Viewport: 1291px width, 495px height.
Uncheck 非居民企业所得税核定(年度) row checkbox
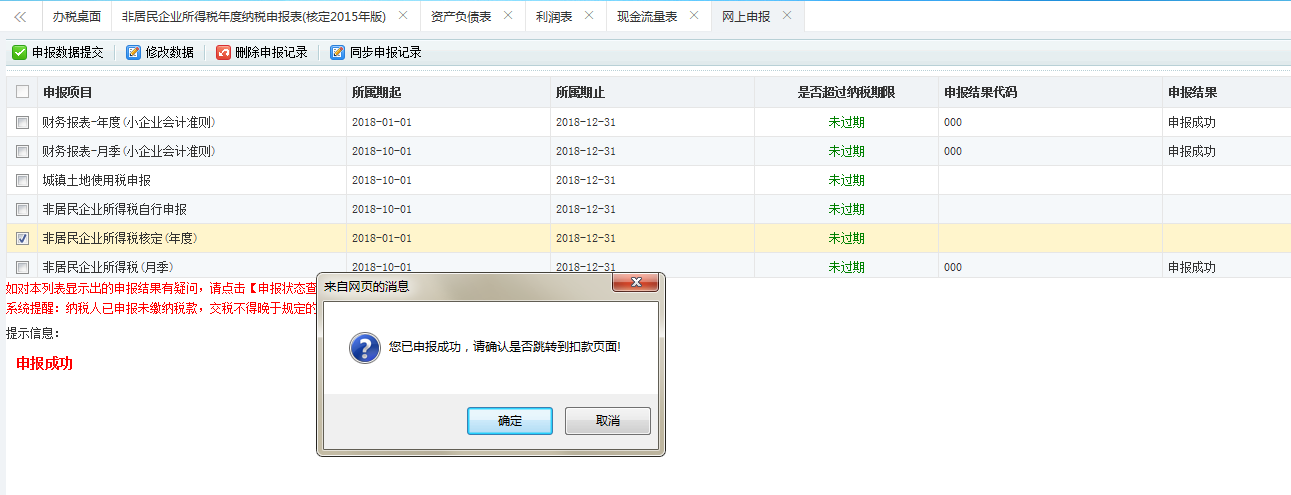pyautogui.click(x=22, y=238)
